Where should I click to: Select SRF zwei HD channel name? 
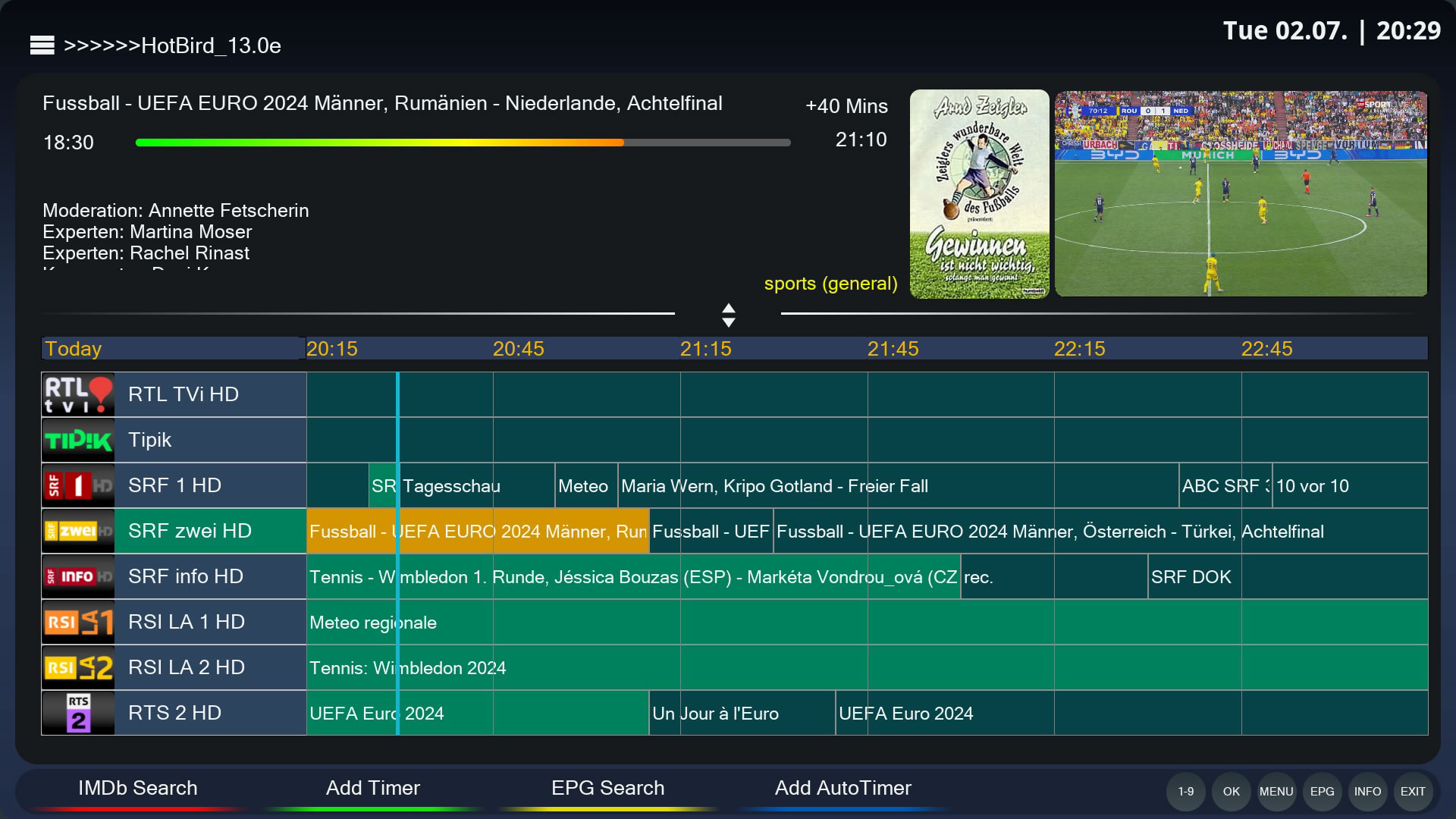coord(190,531)
